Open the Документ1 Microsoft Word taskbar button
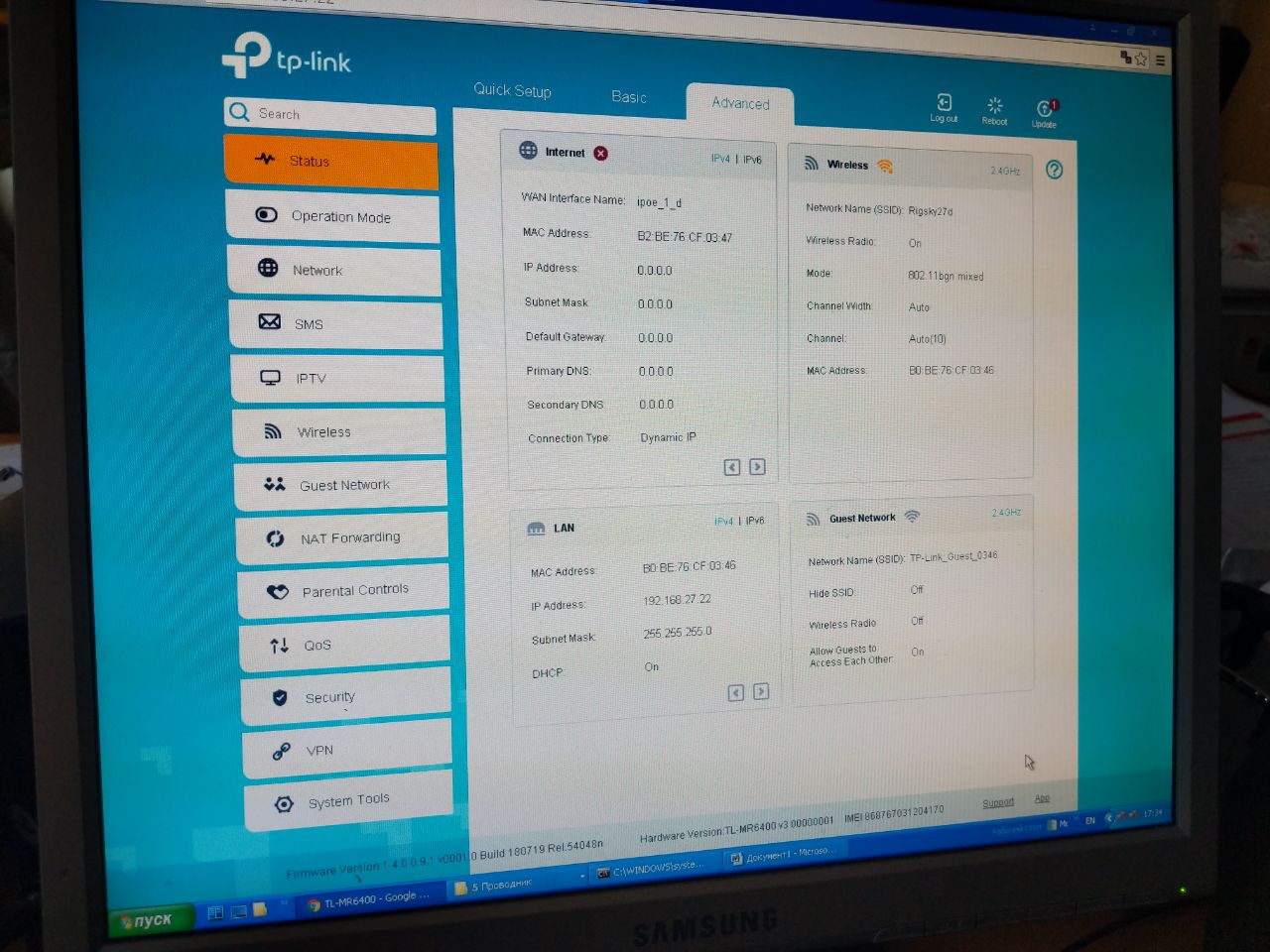 coord(786,854)
